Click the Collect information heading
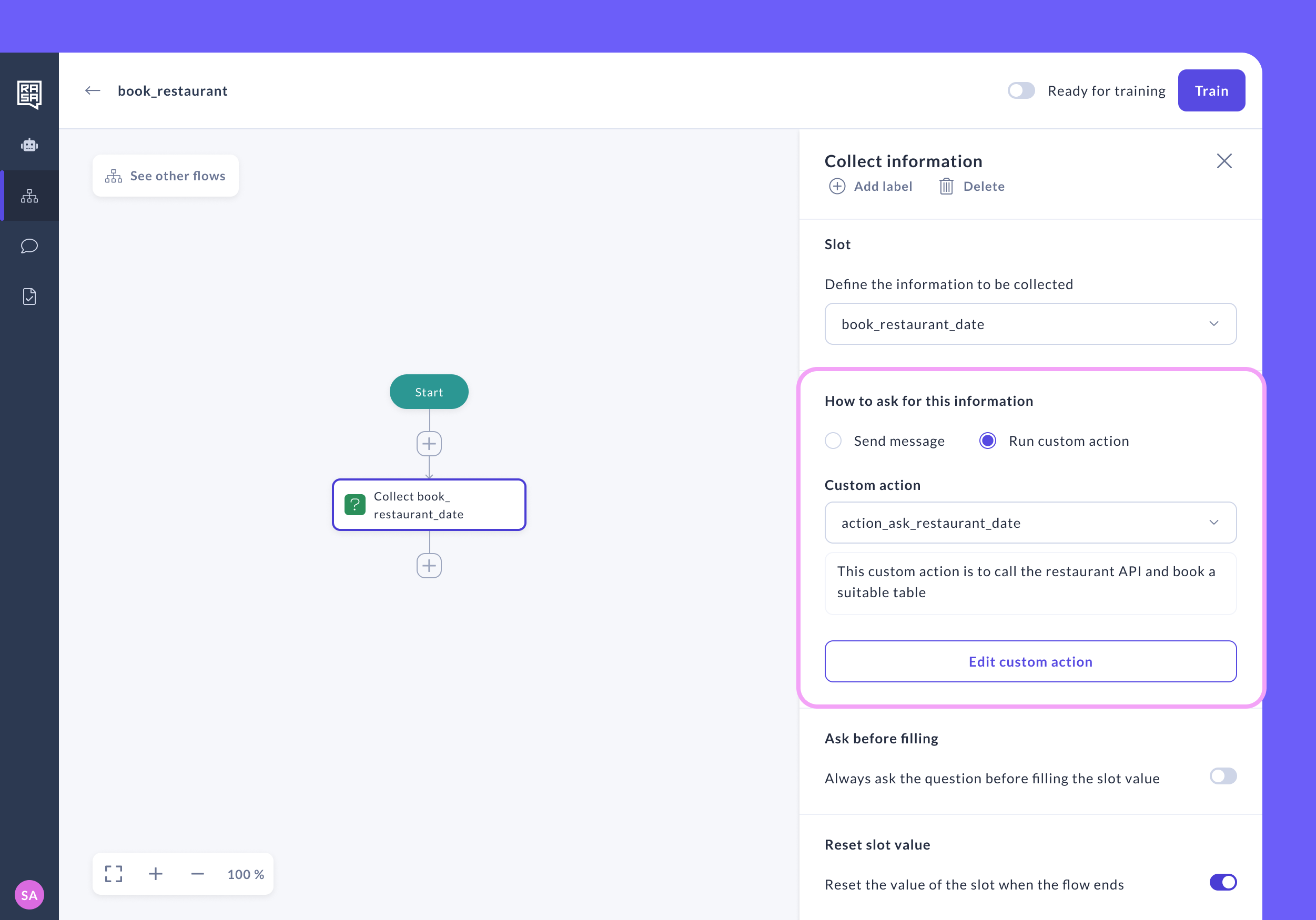1316x920 pixels. [903, 161]
